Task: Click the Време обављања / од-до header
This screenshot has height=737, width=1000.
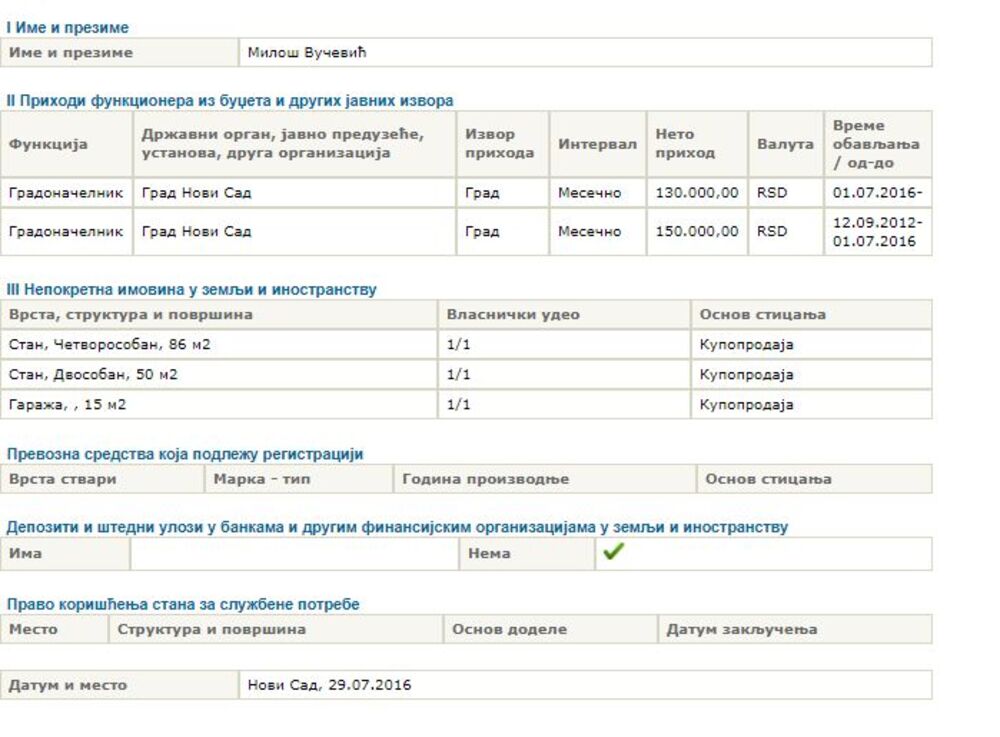Action: tap(876, 144)
